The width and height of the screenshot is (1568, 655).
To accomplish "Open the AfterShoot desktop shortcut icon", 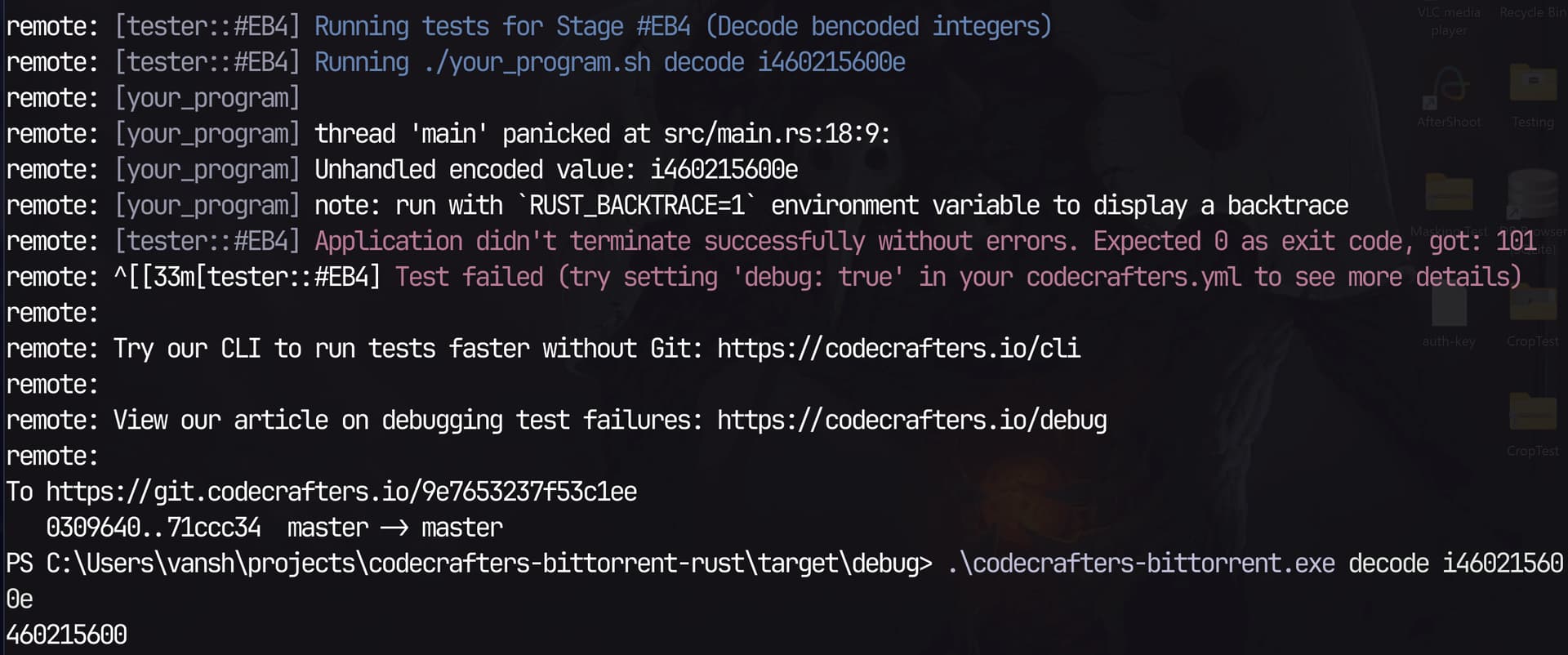I will [1449, 88].
